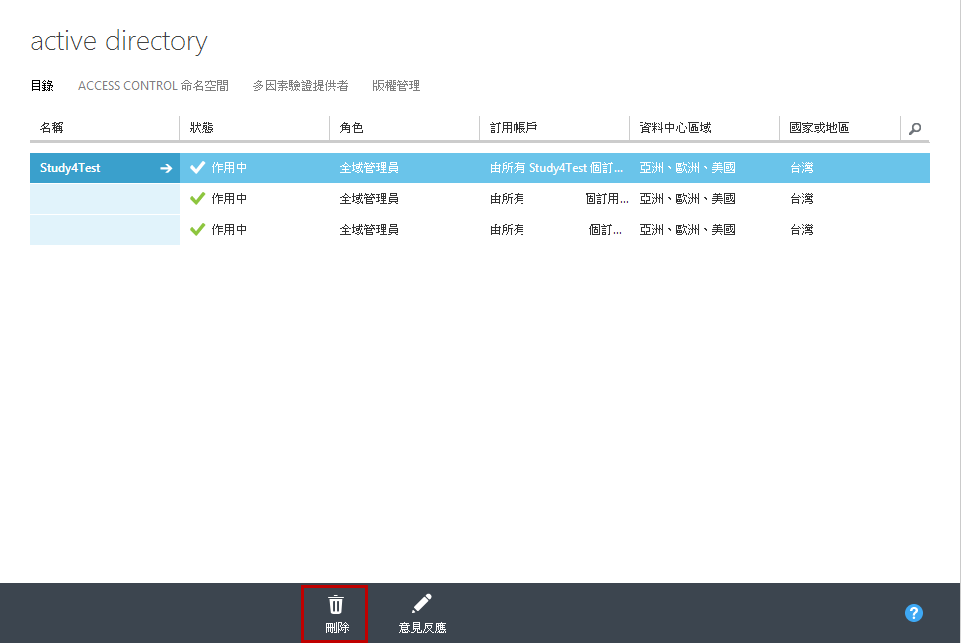Click the trash can delete icon
961x643 pixels.
[x=336, y=604]
